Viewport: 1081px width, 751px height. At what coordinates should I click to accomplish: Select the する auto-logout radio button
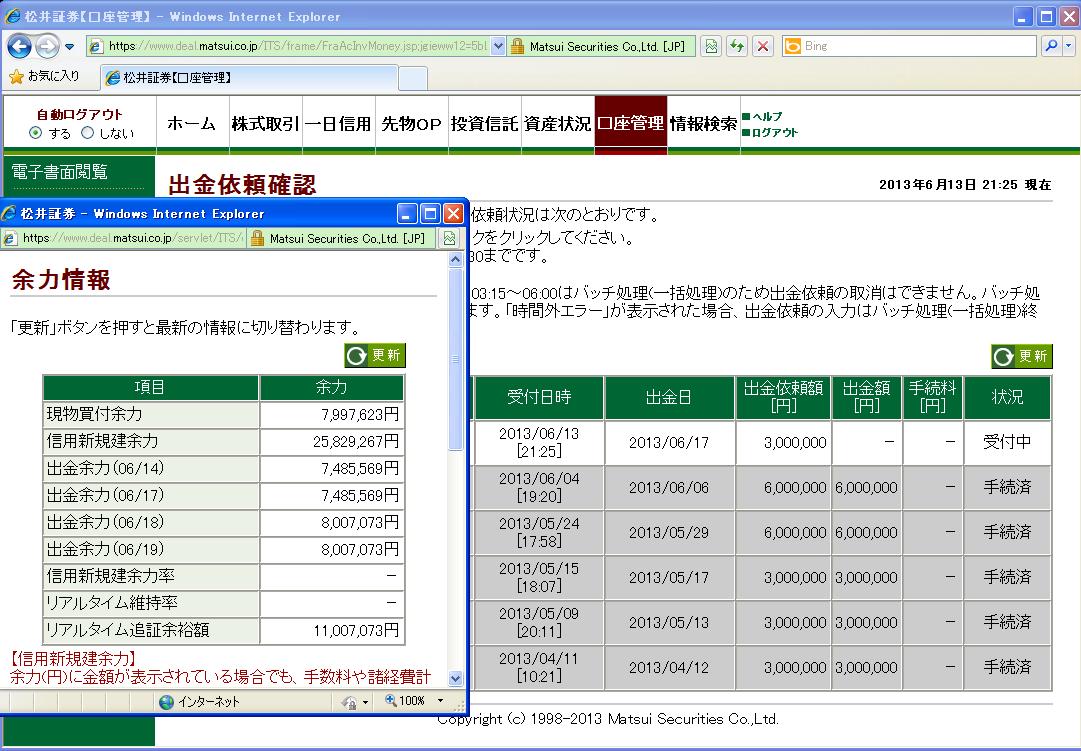tap(36, 133)
